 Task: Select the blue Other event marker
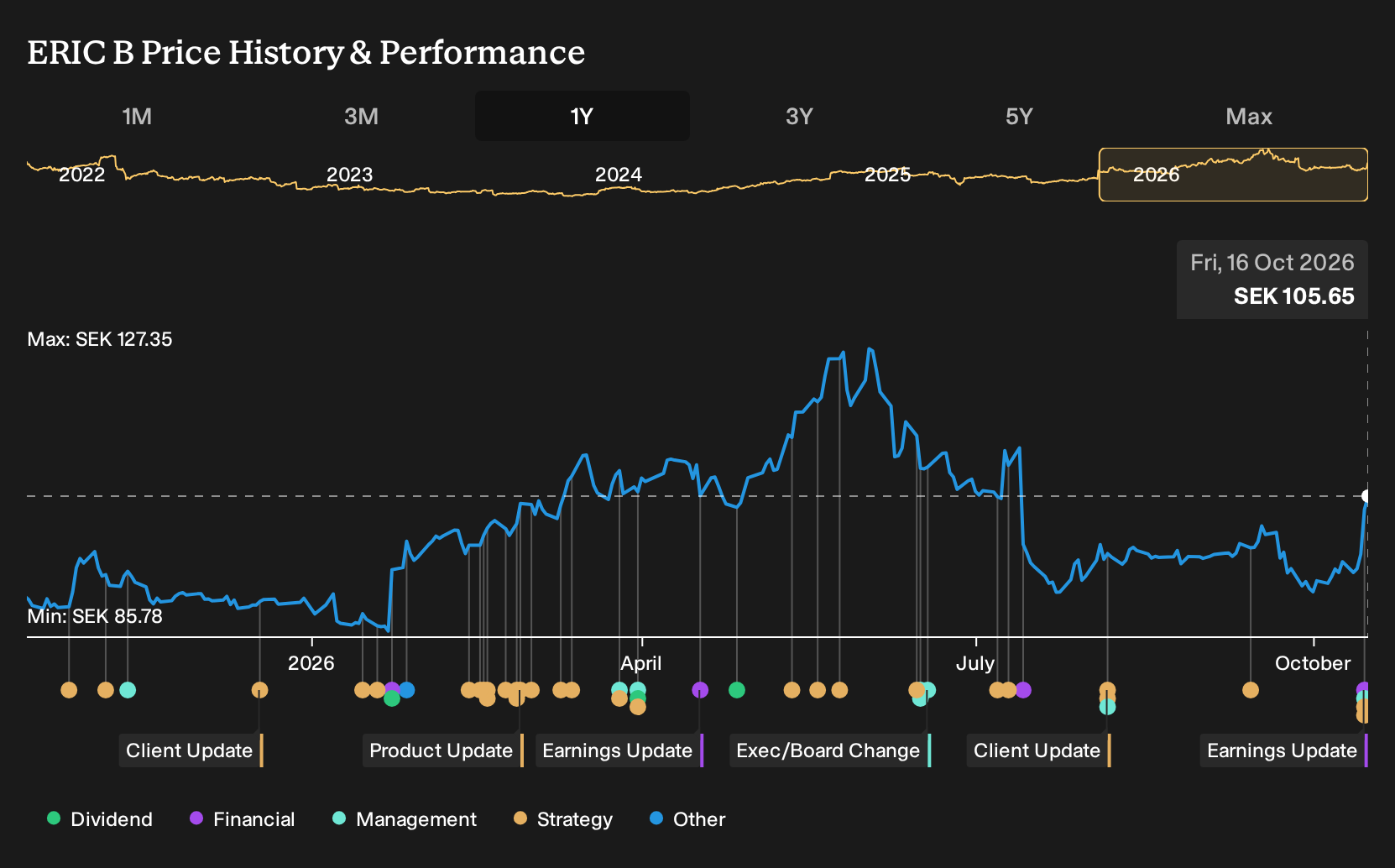[407, 690]
